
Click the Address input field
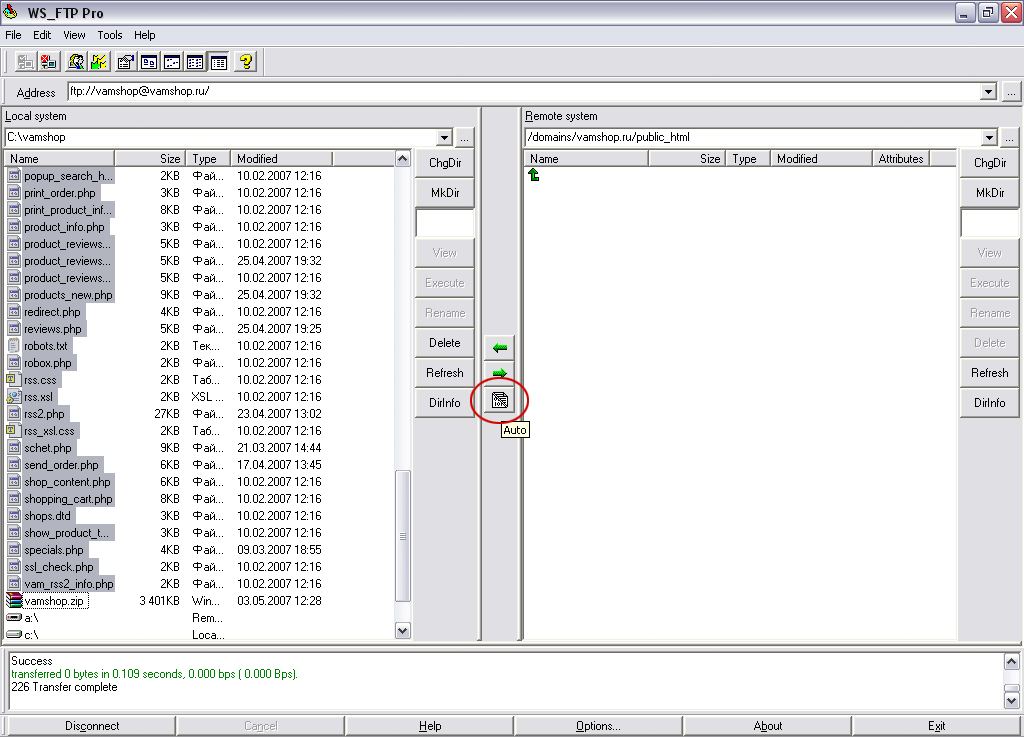click(x=523, y=92)
